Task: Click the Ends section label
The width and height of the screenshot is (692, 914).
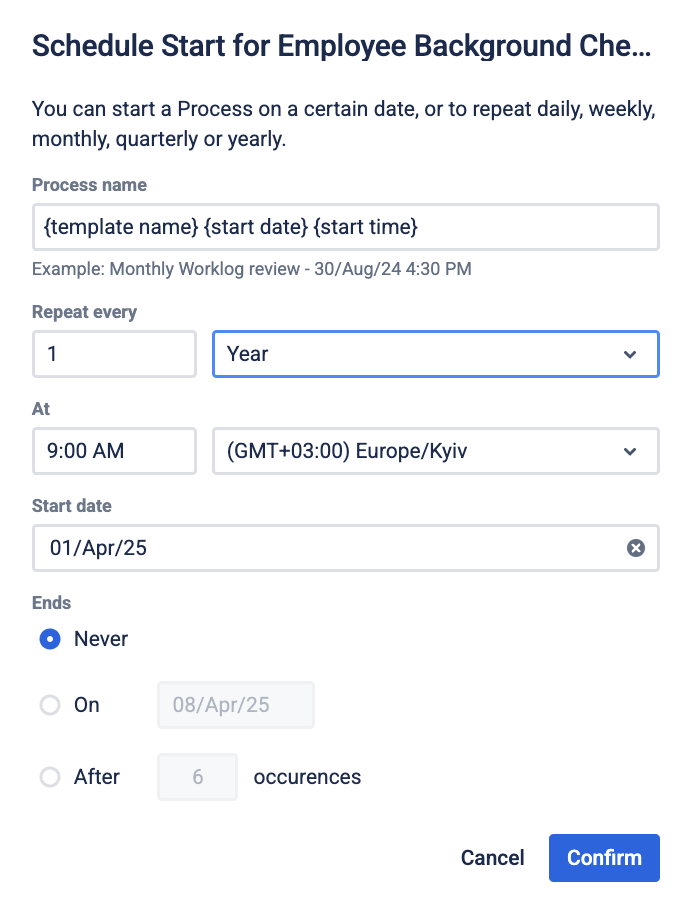Action: [52, 603]
